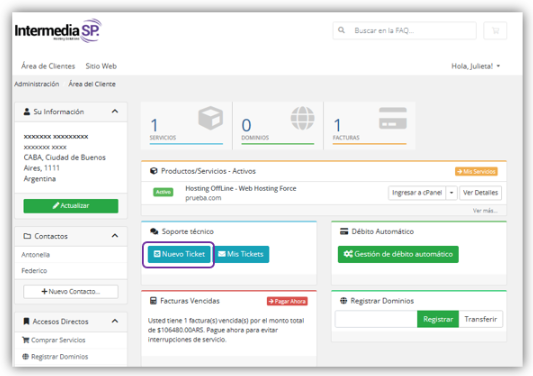Focus the domain name input field
This screenshot has width=533, height=376.
[376, 319]
